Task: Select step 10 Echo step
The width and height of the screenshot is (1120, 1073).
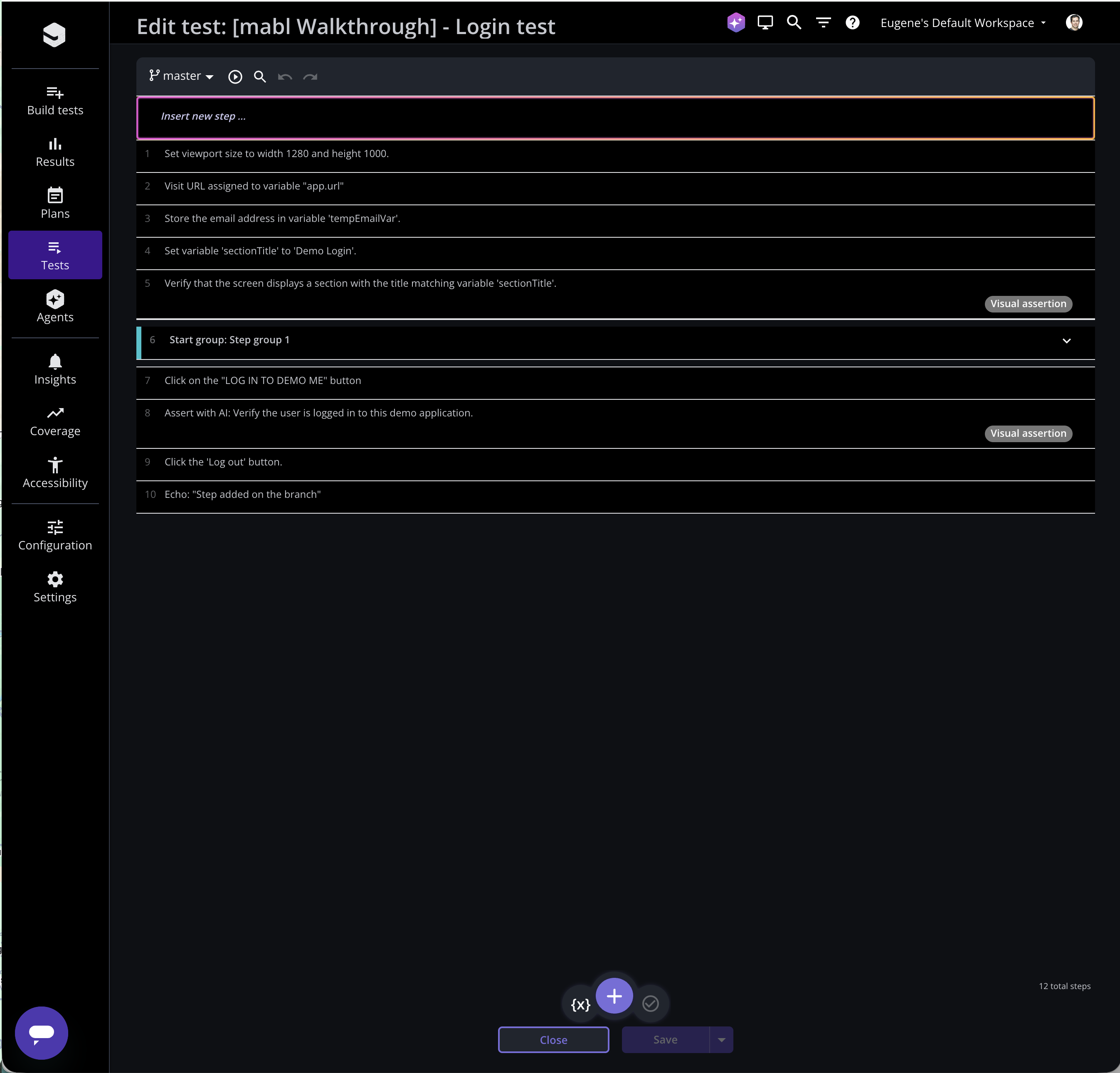Action: coord(615,497)
